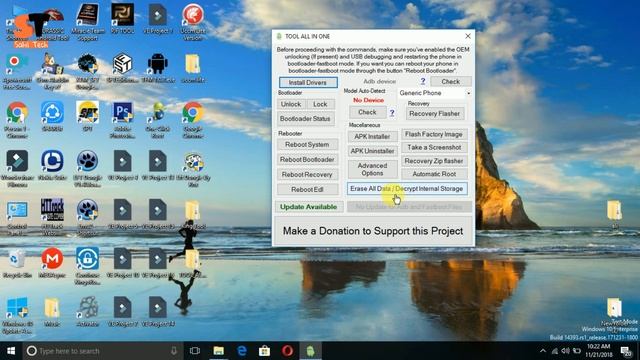Click Unlock bootloader button
The width and height of the screenshot is (640, 360).
click(291, 104)
